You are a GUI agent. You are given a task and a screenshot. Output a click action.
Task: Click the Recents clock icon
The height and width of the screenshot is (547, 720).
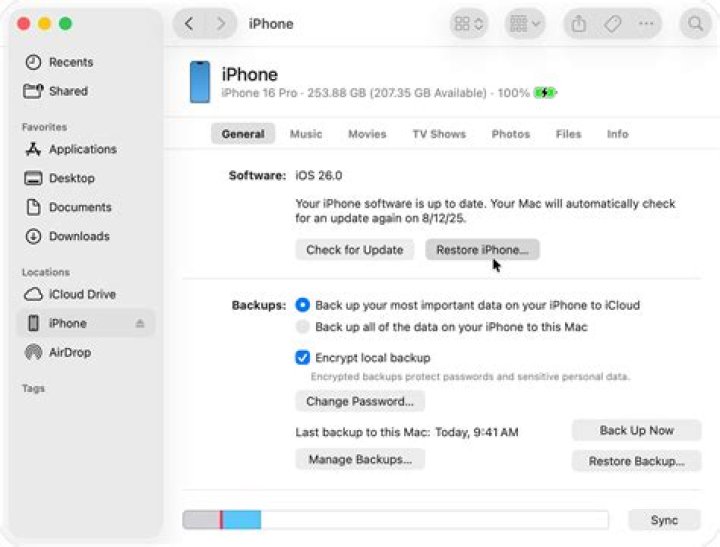pos(33,62)
